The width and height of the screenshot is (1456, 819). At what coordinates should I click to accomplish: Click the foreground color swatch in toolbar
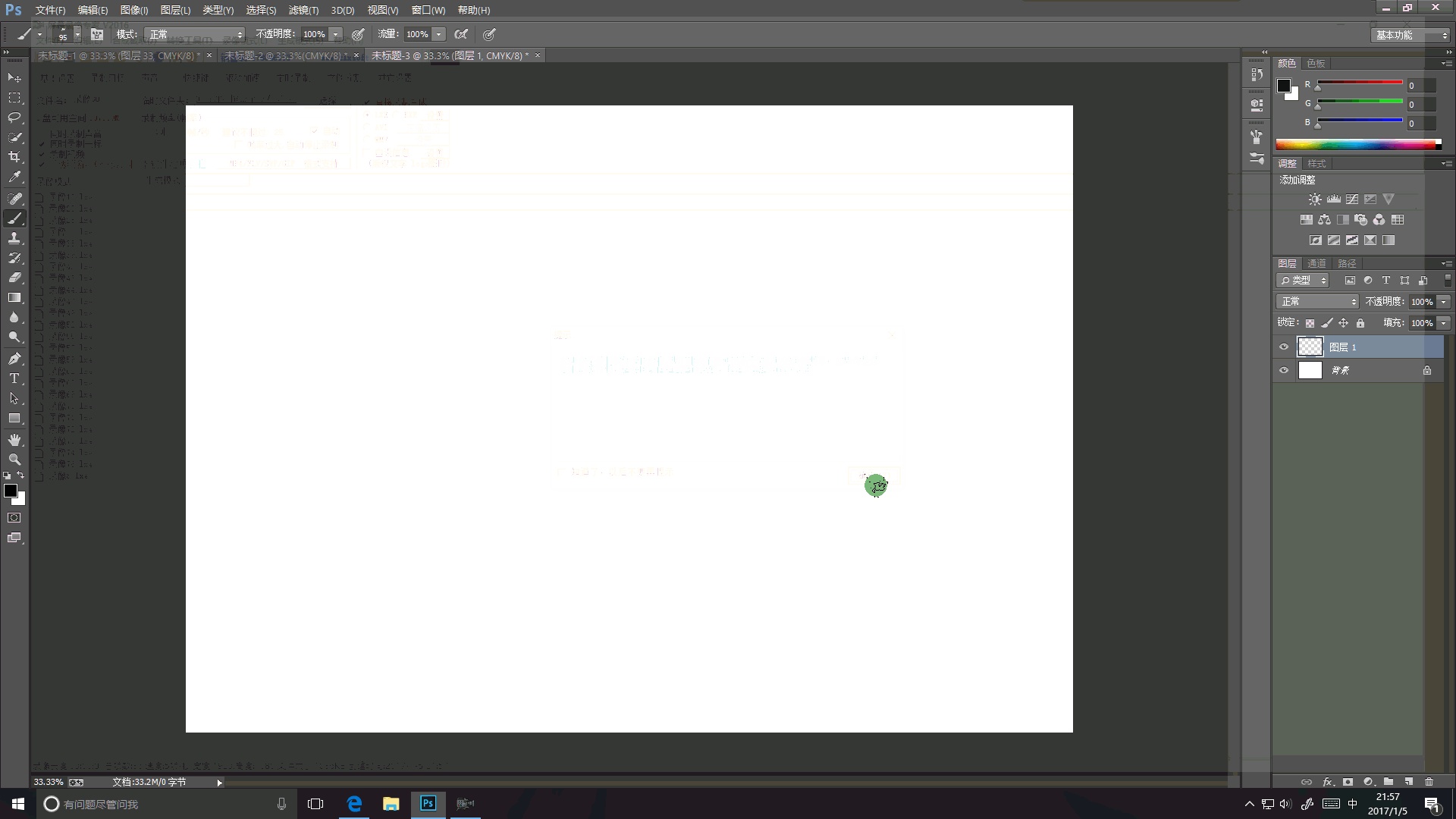tap(11, 491)
